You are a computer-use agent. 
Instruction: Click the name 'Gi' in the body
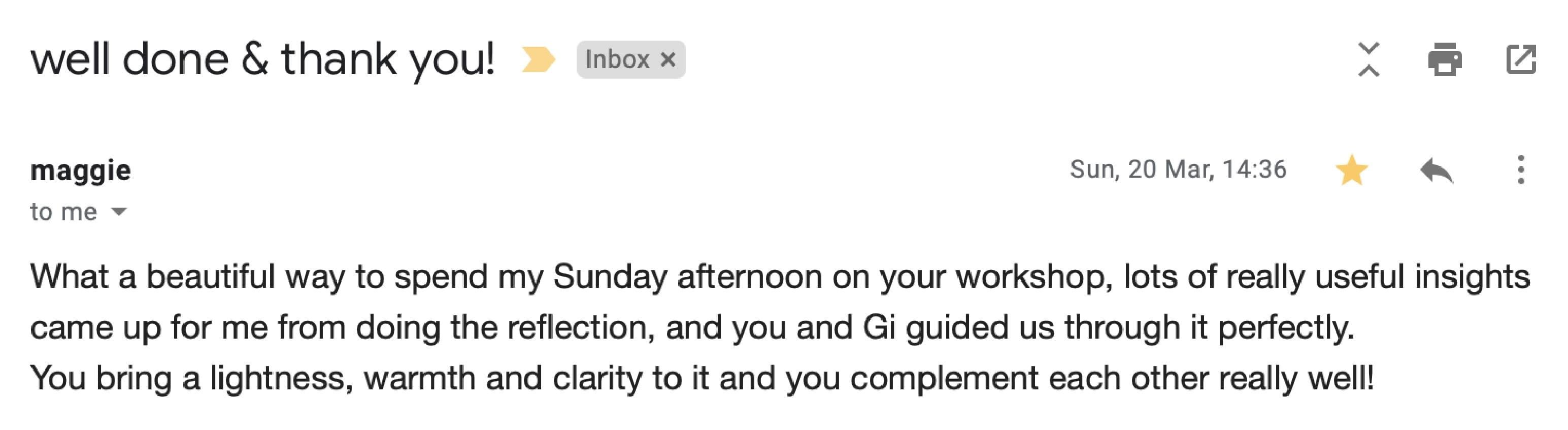(x=878, y=327)
